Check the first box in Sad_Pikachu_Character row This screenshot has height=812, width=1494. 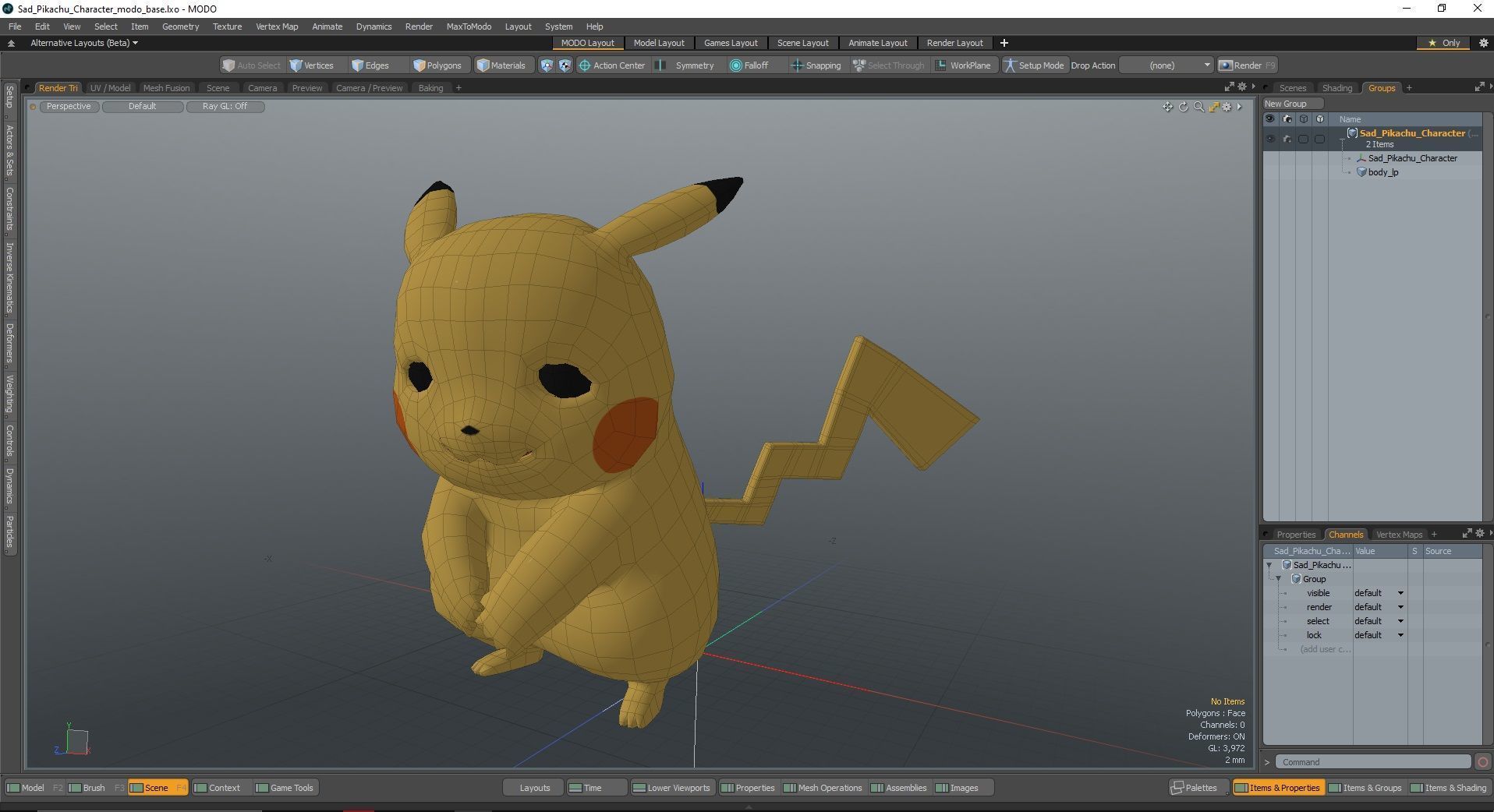pos(1303,139)
